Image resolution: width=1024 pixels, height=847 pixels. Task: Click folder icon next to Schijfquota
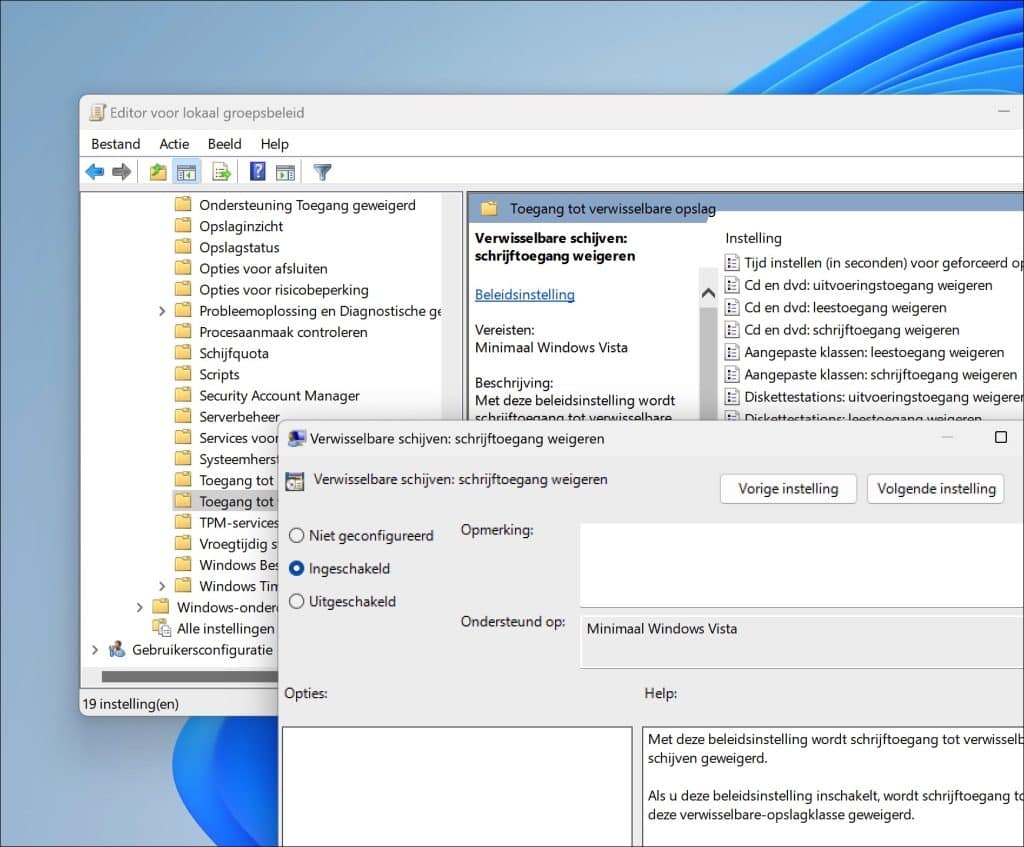tap(184, 353)
